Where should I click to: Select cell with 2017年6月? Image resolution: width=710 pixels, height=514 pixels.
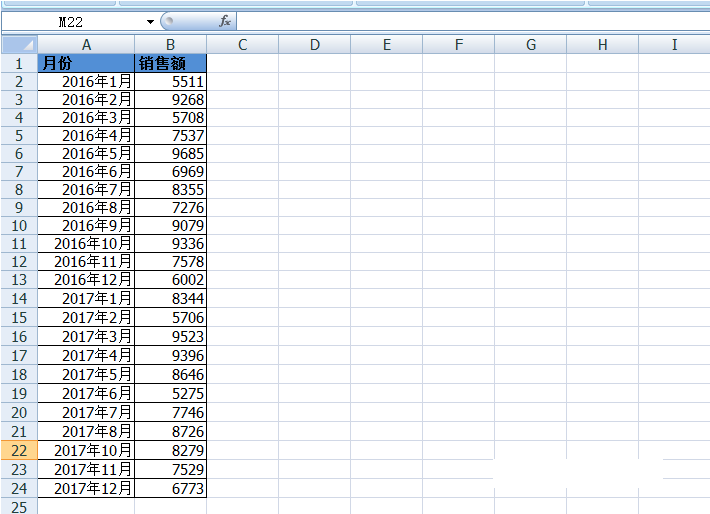pos(86,394)
